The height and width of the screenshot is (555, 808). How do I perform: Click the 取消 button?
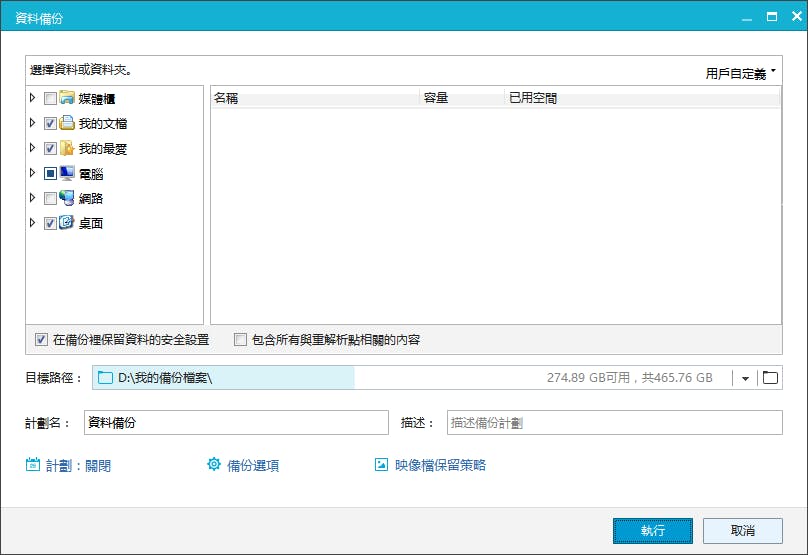[743, 531]
